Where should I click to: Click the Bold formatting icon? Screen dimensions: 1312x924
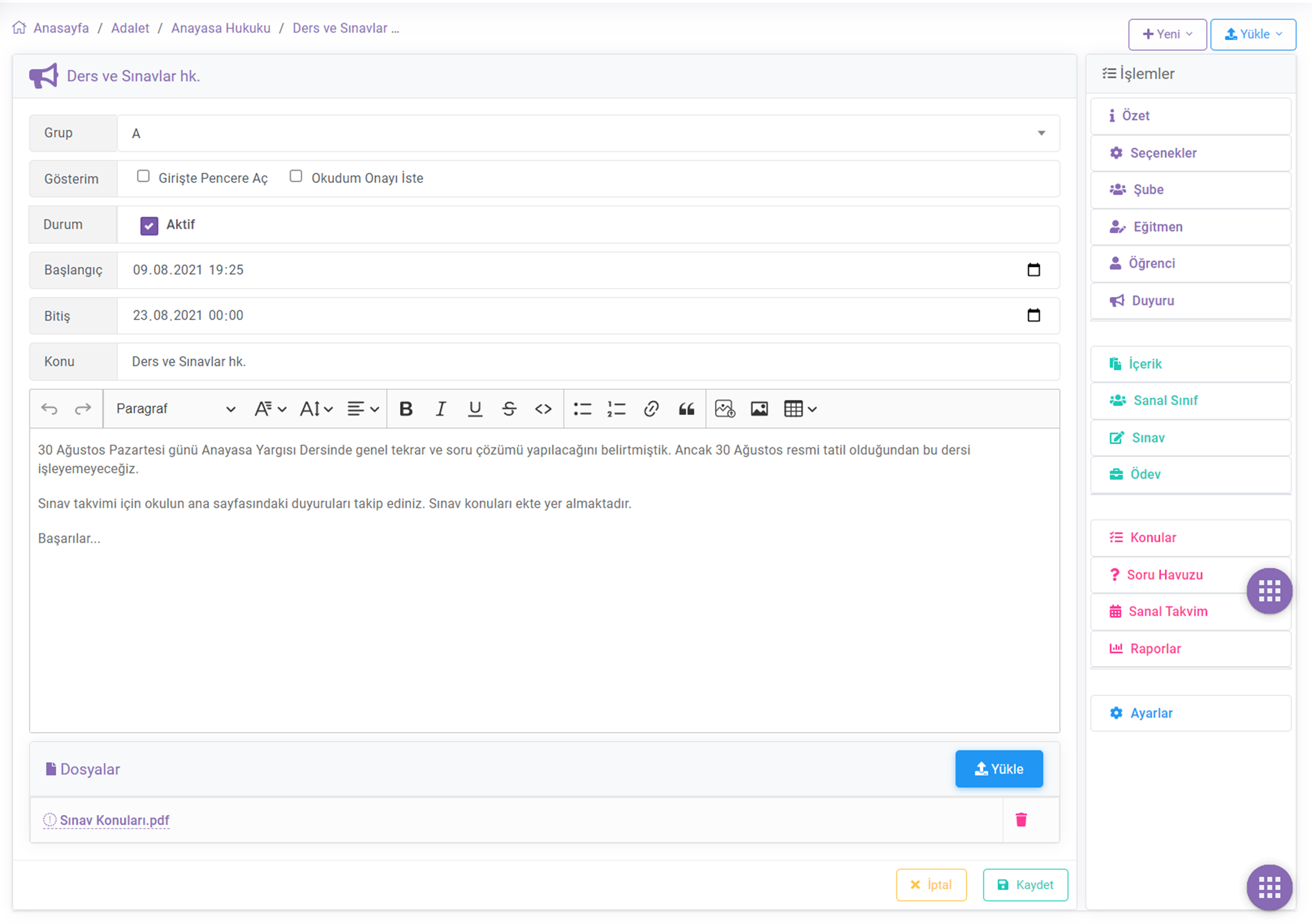(x=406, y=409)
